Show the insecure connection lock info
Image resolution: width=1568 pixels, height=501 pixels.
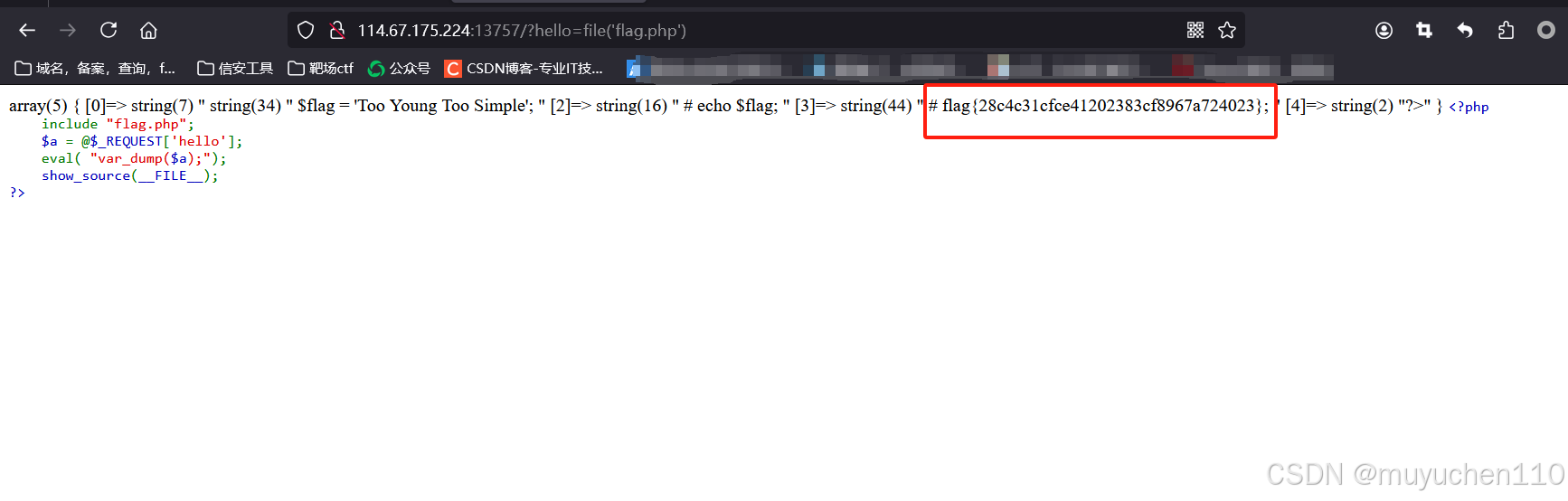tap(337, 31)
